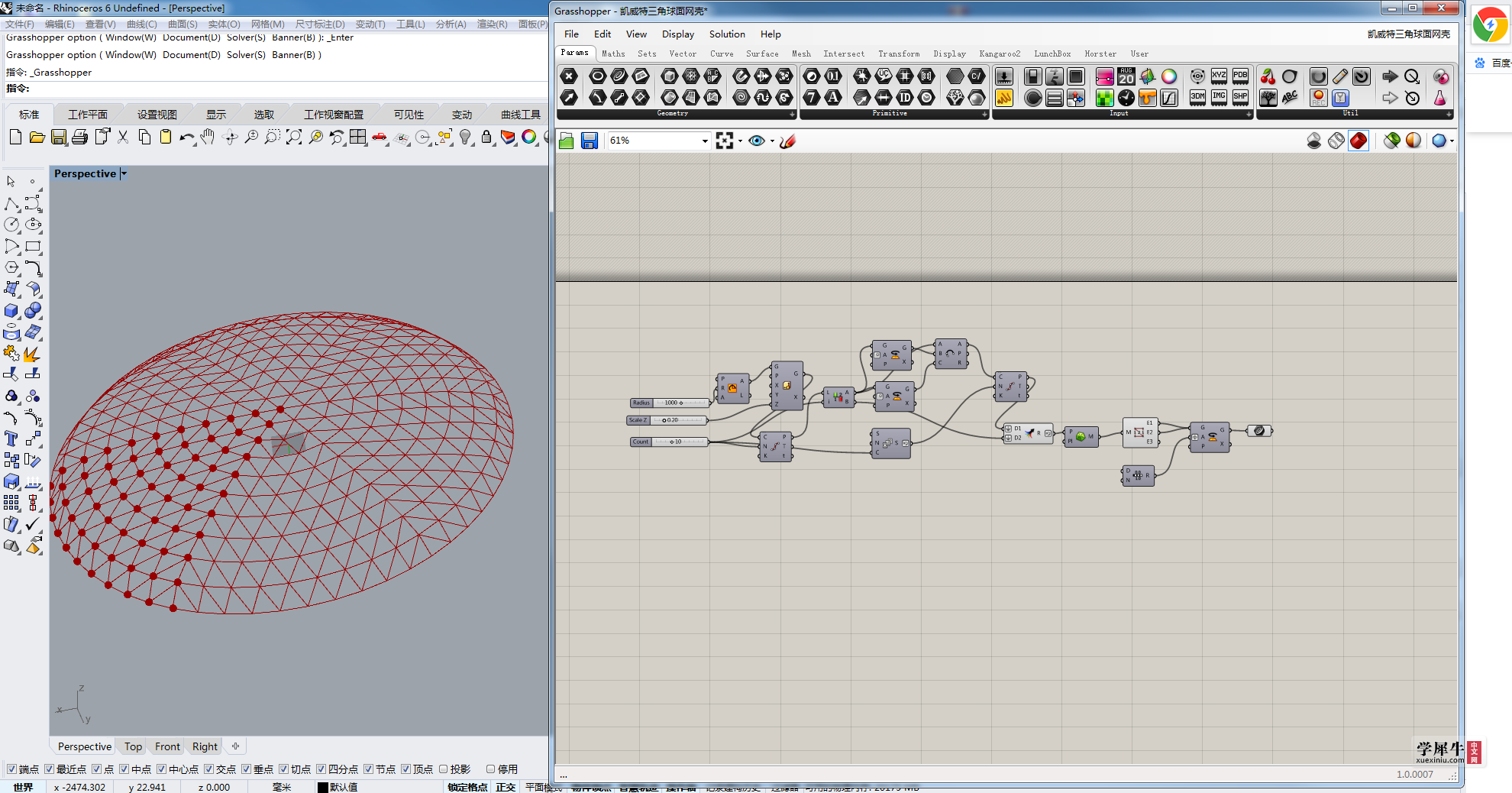The width and height of the screenshot is (1512, 793).
Task: Toggle the 交点 osnap checkbox
Action: [x=208, y=769]
